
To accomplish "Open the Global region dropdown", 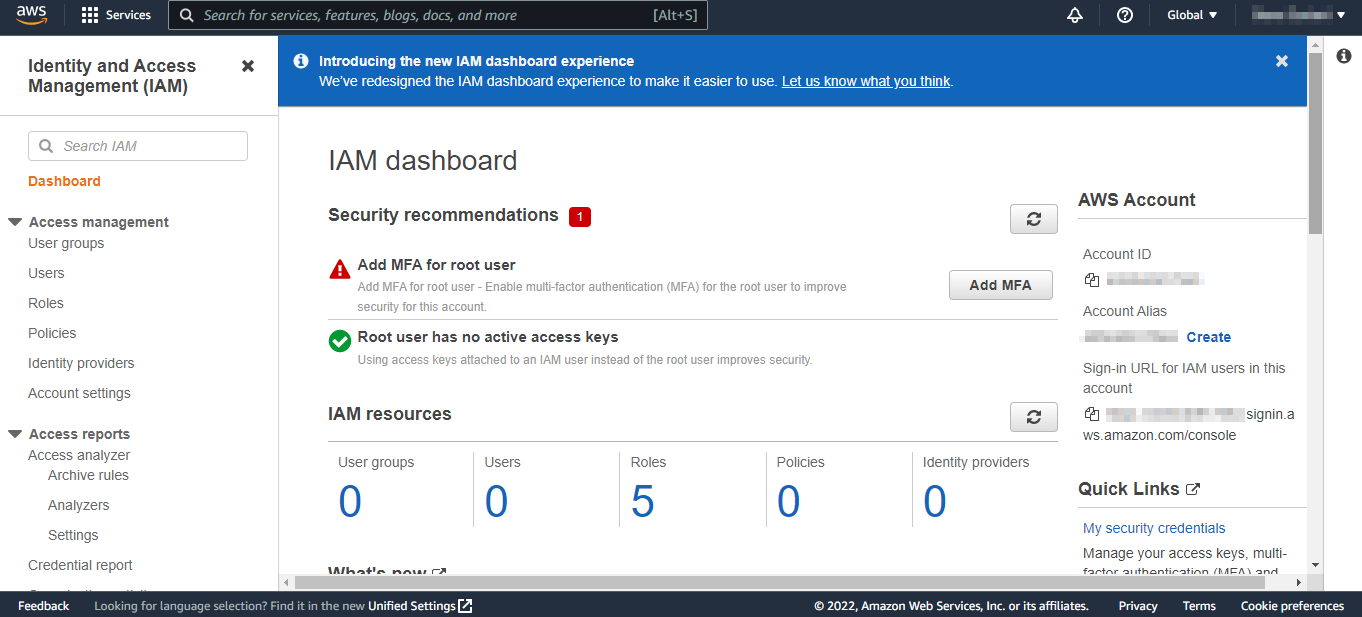I will [x=1192, y=15].
